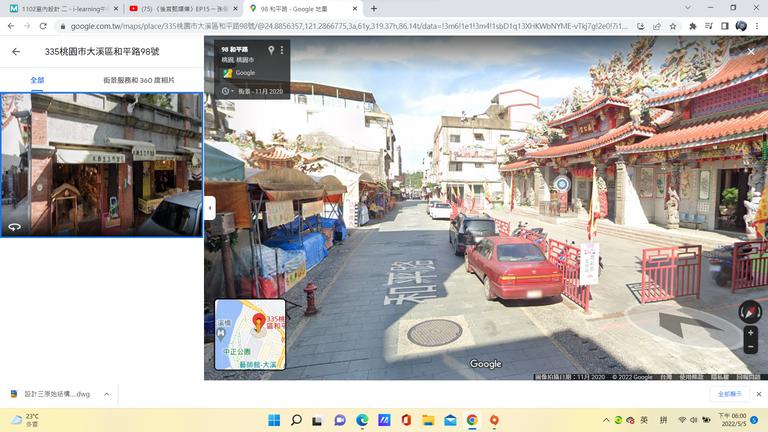Select the 全部 tab
The height and width of the screenshot is (432, 768).
(x=37, y=80)
